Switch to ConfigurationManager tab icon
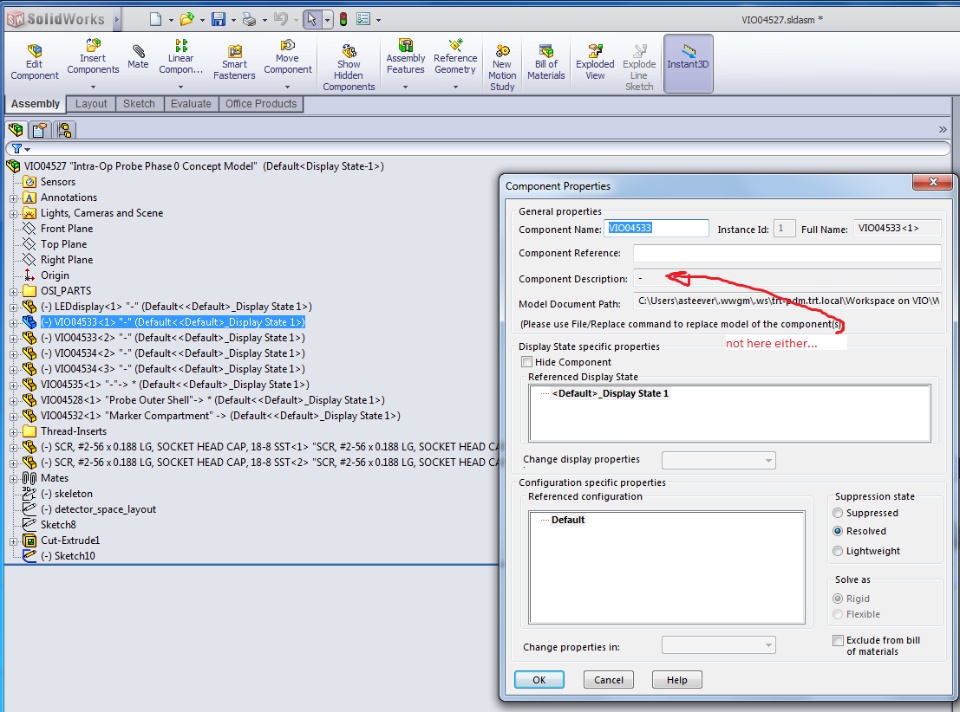 (x=64, y=130)
